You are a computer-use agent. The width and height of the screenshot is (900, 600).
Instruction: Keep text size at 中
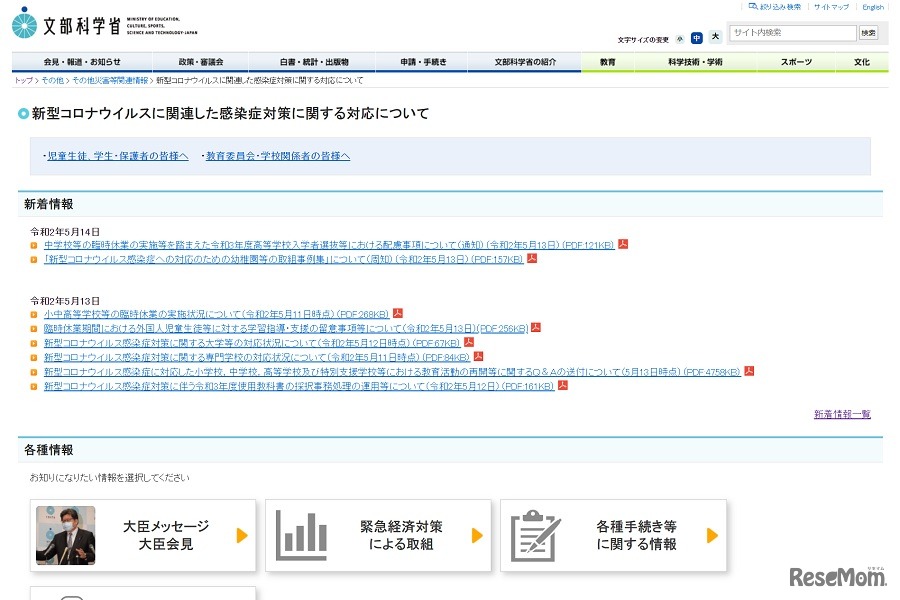[x=697, y=37]
